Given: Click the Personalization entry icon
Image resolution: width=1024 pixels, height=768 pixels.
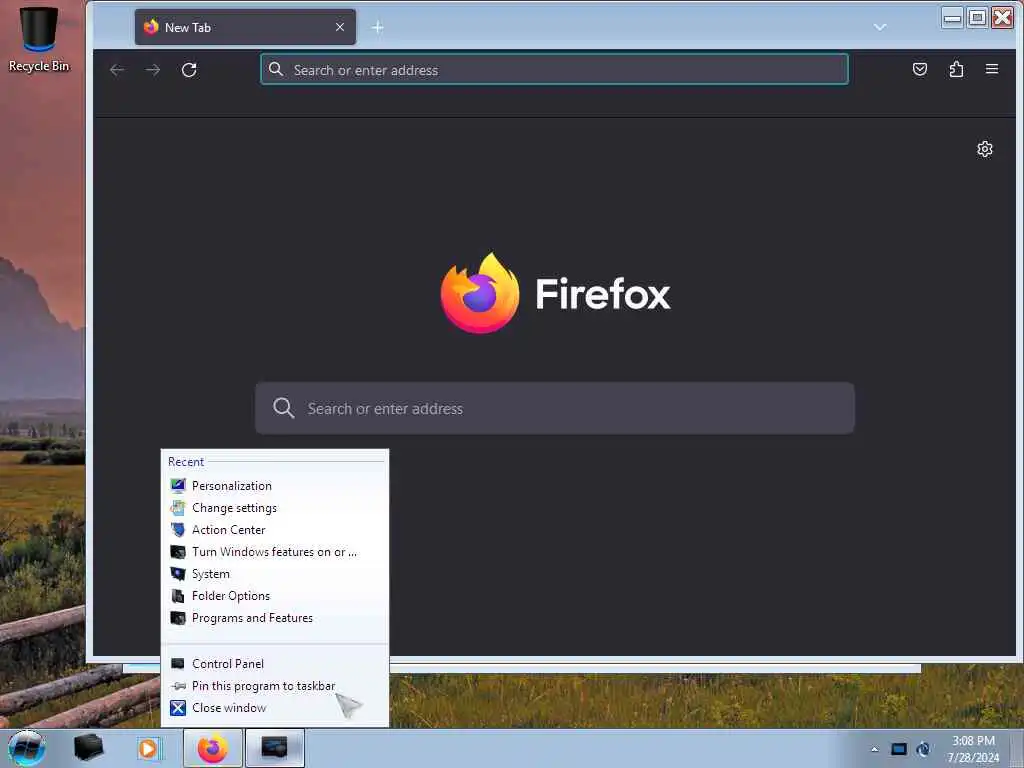Looking at the screenshot, I should (178, 485).
